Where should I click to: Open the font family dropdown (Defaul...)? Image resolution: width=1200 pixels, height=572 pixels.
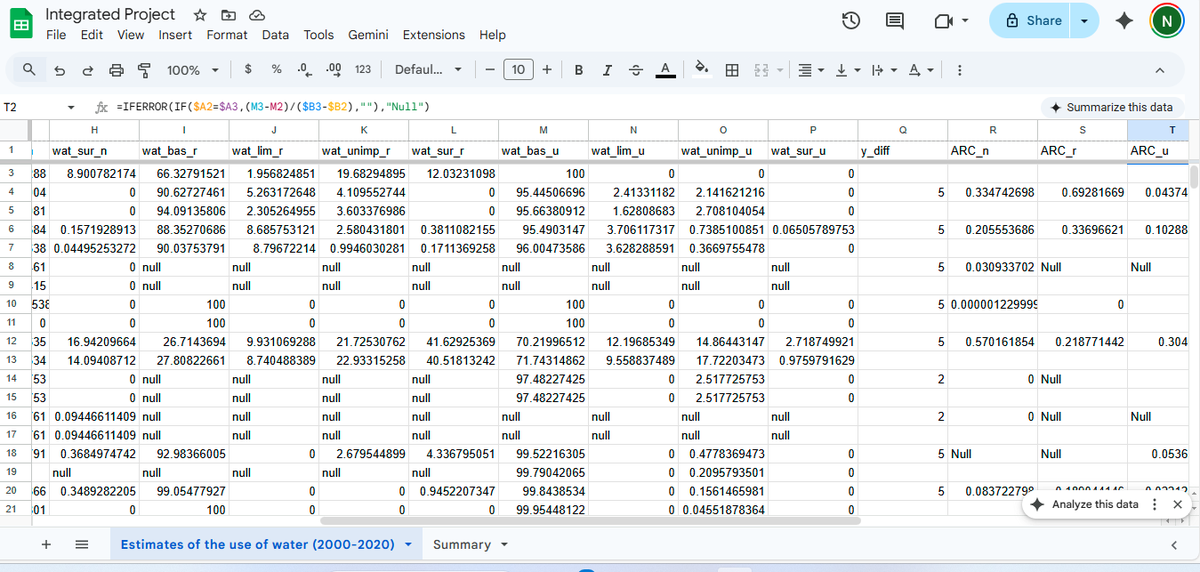428,70
